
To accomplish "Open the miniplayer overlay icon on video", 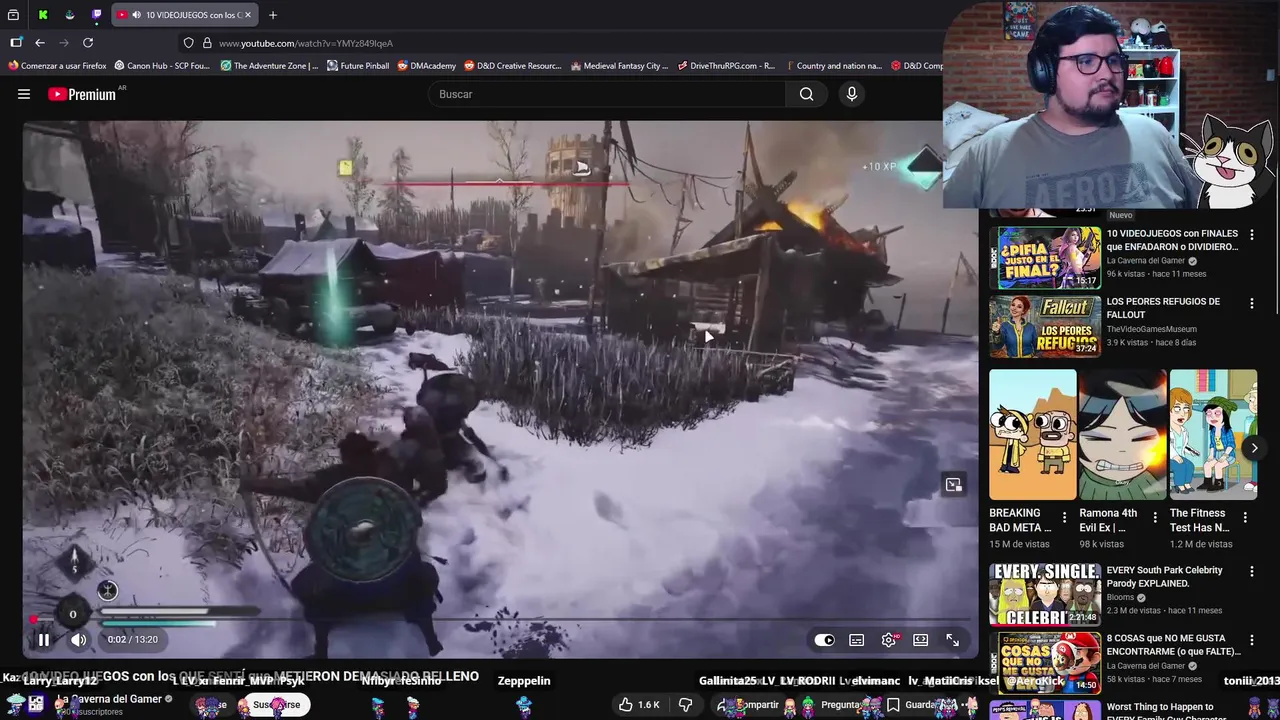I will [x=954, y=485].
